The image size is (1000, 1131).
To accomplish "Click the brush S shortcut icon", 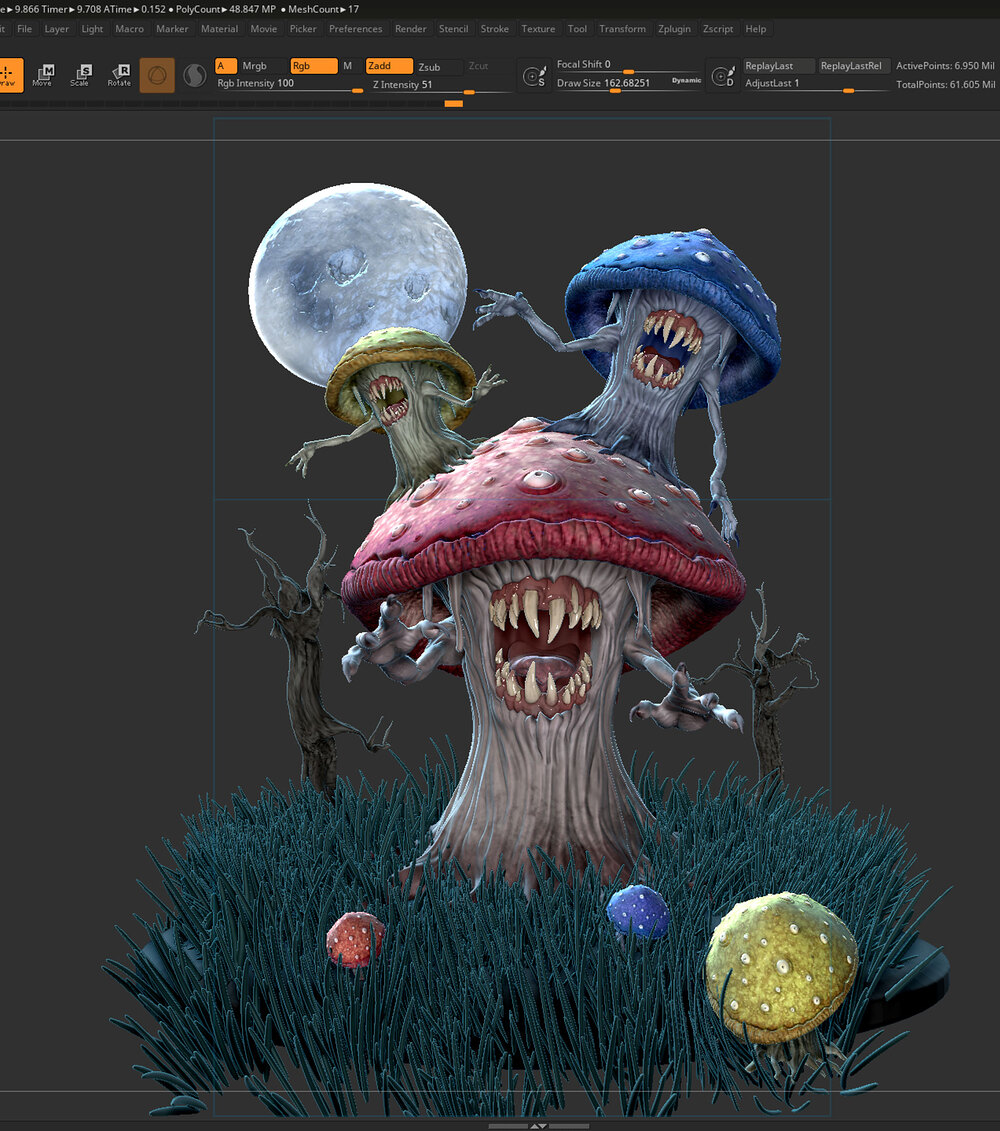I will (534, 76).
